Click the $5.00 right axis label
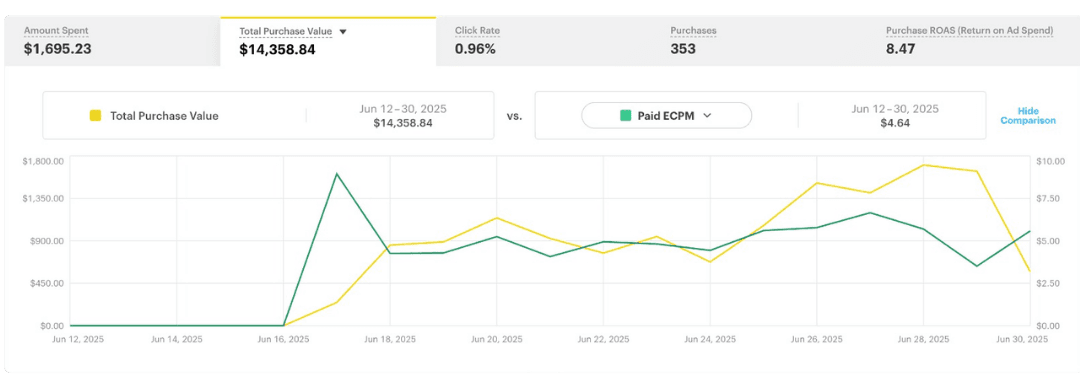 pos(1048,241)
